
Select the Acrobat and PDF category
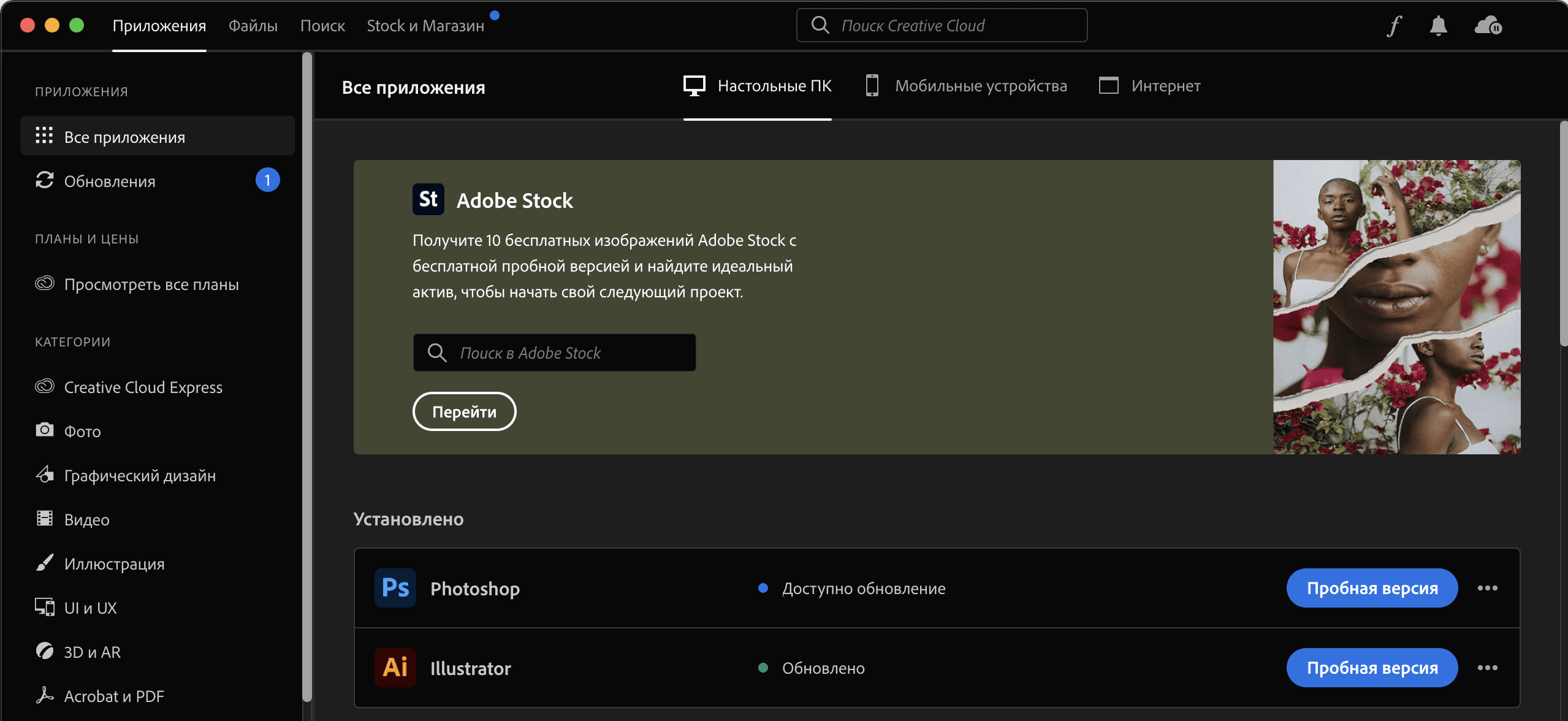pos(114,696)
